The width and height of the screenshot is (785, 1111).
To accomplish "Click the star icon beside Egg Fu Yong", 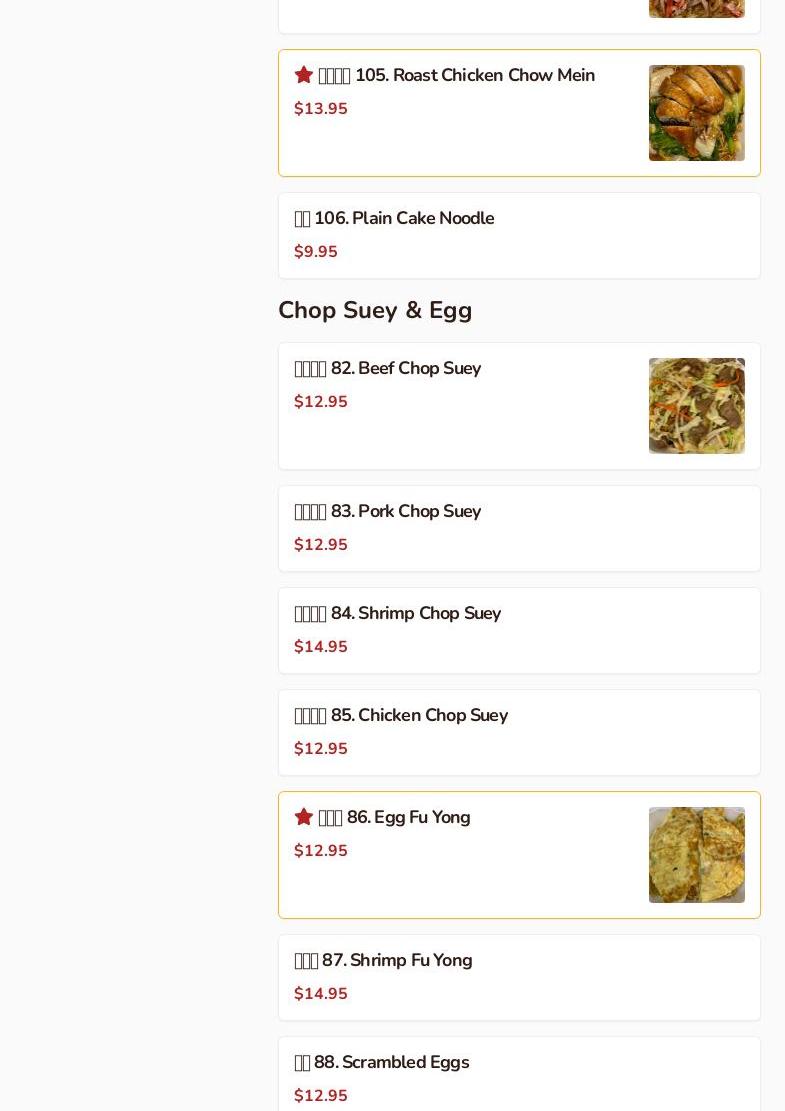I will click(x=304, y=817).
